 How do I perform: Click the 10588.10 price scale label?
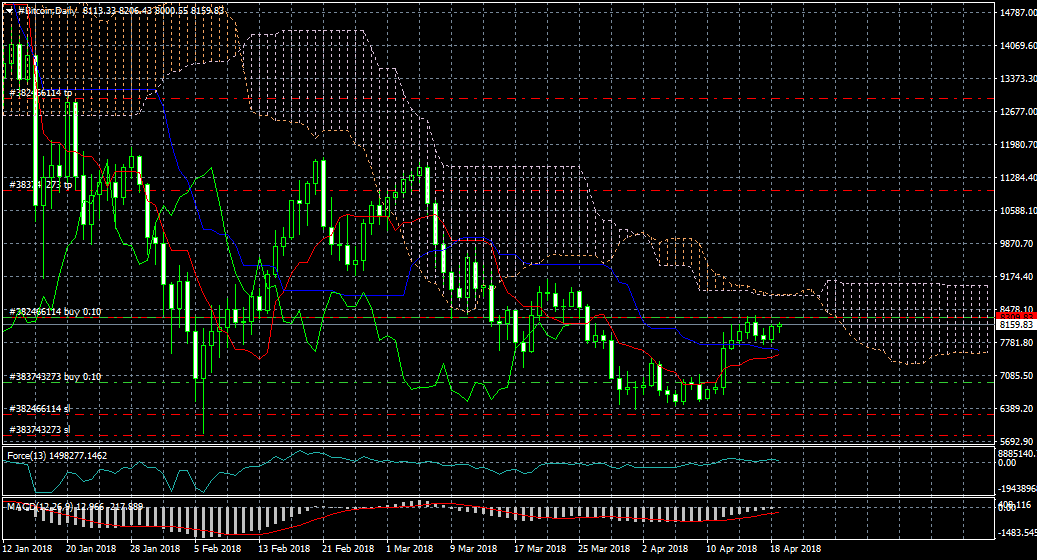(1016, 211)
